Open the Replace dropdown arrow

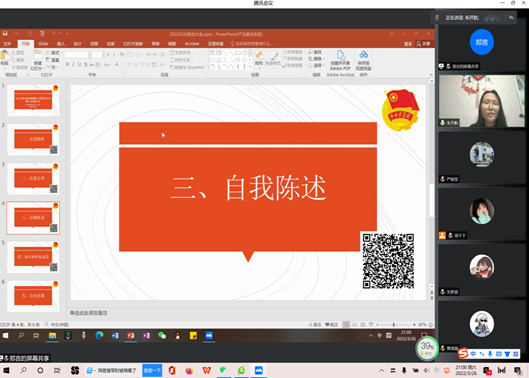coord(324,59)
